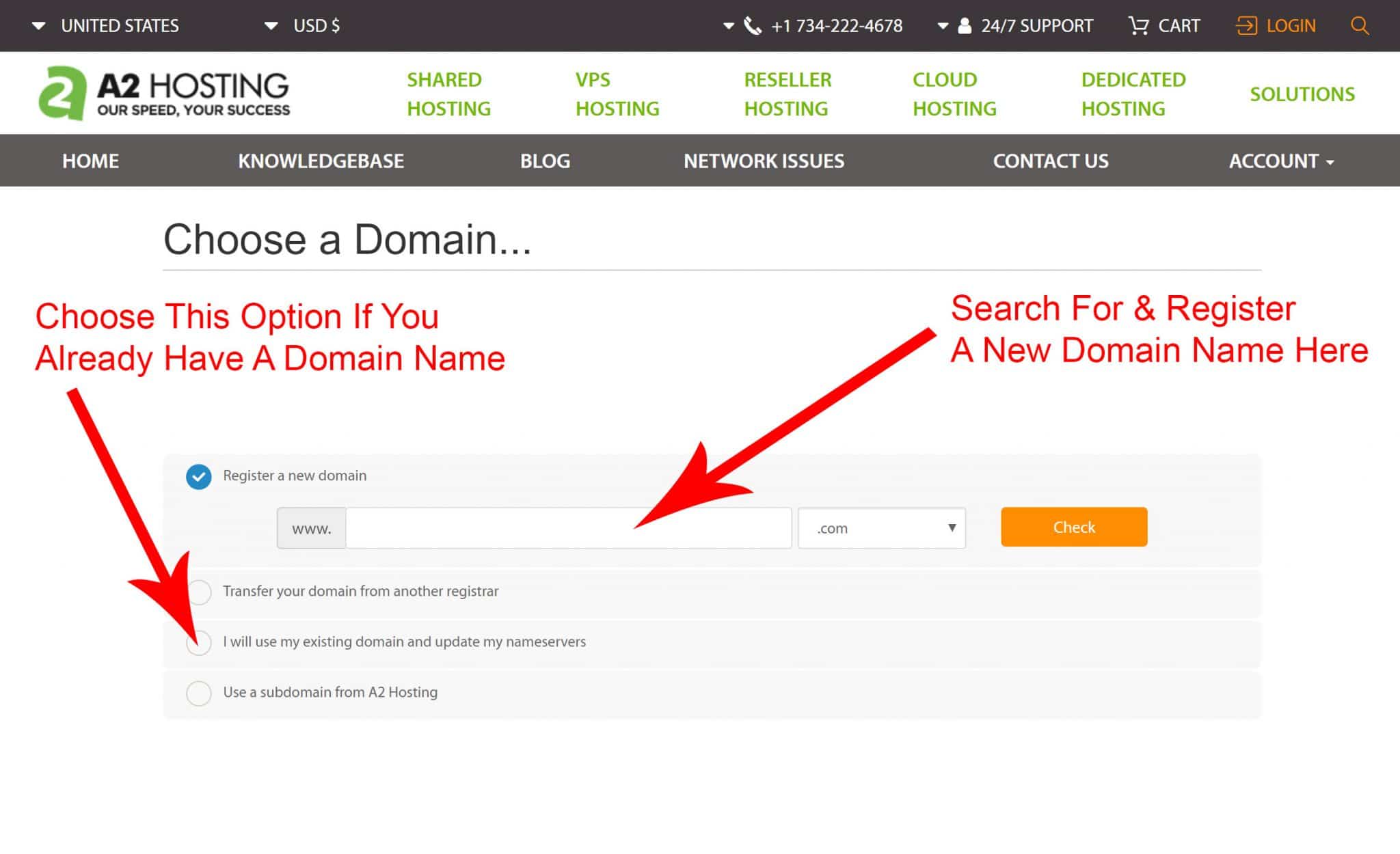
Task: Expand the Account menu
Action: pyautogui.click(x=1281, y=161)
